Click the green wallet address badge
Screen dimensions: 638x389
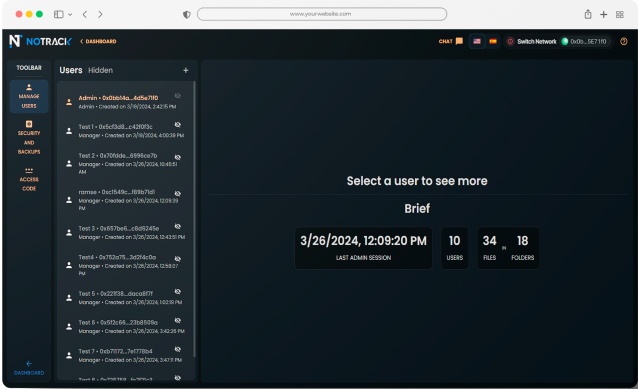point(584,41)
